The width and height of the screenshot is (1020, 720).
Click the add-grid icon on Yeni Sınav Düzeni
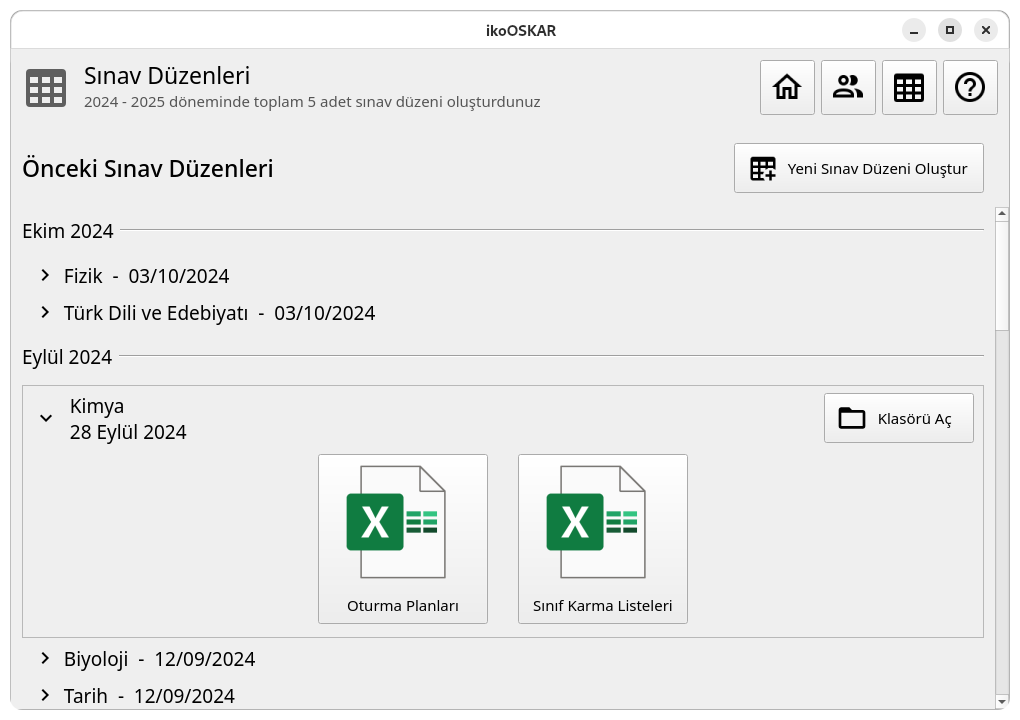click(x=762, y=168)
